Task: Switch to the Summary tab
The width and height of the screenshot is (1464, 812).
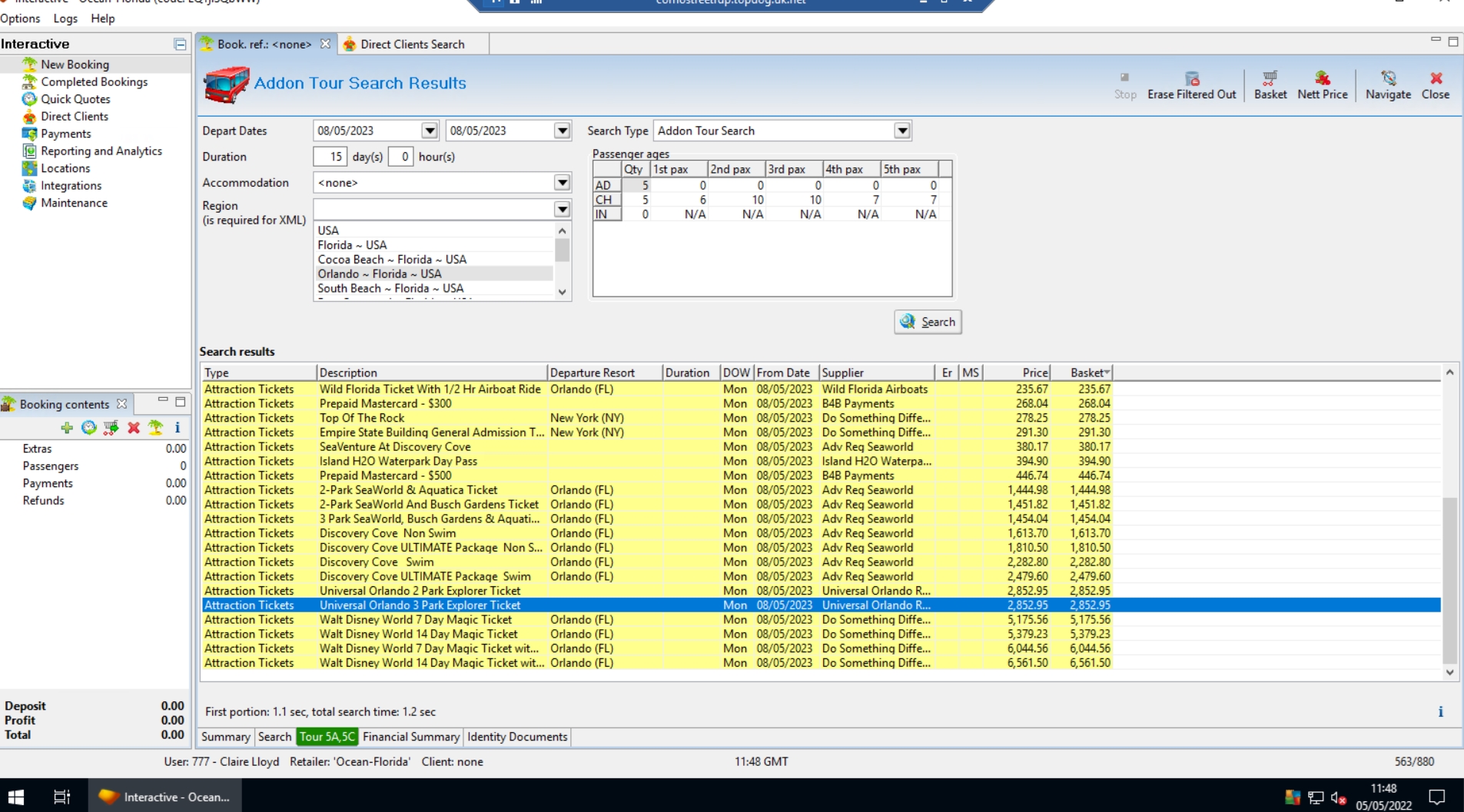Action: point(225,737)
